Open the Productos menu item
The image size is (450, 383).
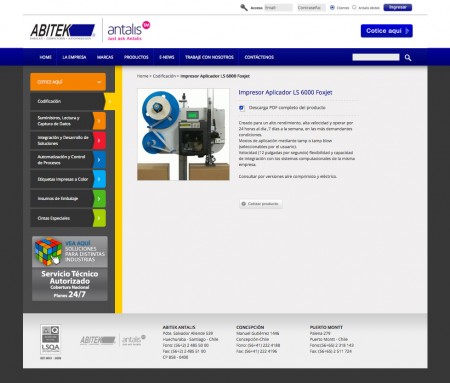(136, 57)
